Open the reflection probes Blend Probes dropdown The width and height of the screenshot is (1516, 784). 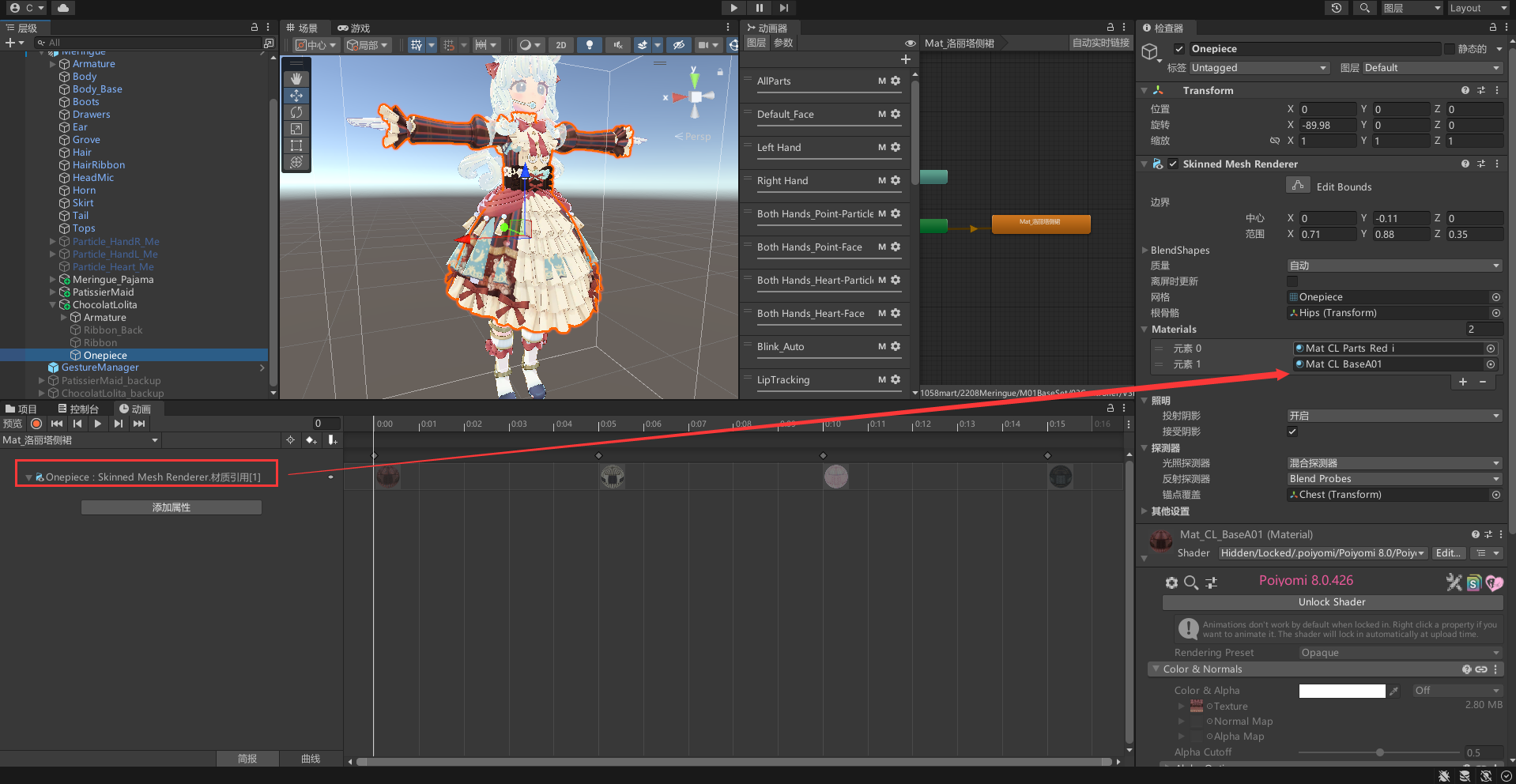click(1394, 479)
